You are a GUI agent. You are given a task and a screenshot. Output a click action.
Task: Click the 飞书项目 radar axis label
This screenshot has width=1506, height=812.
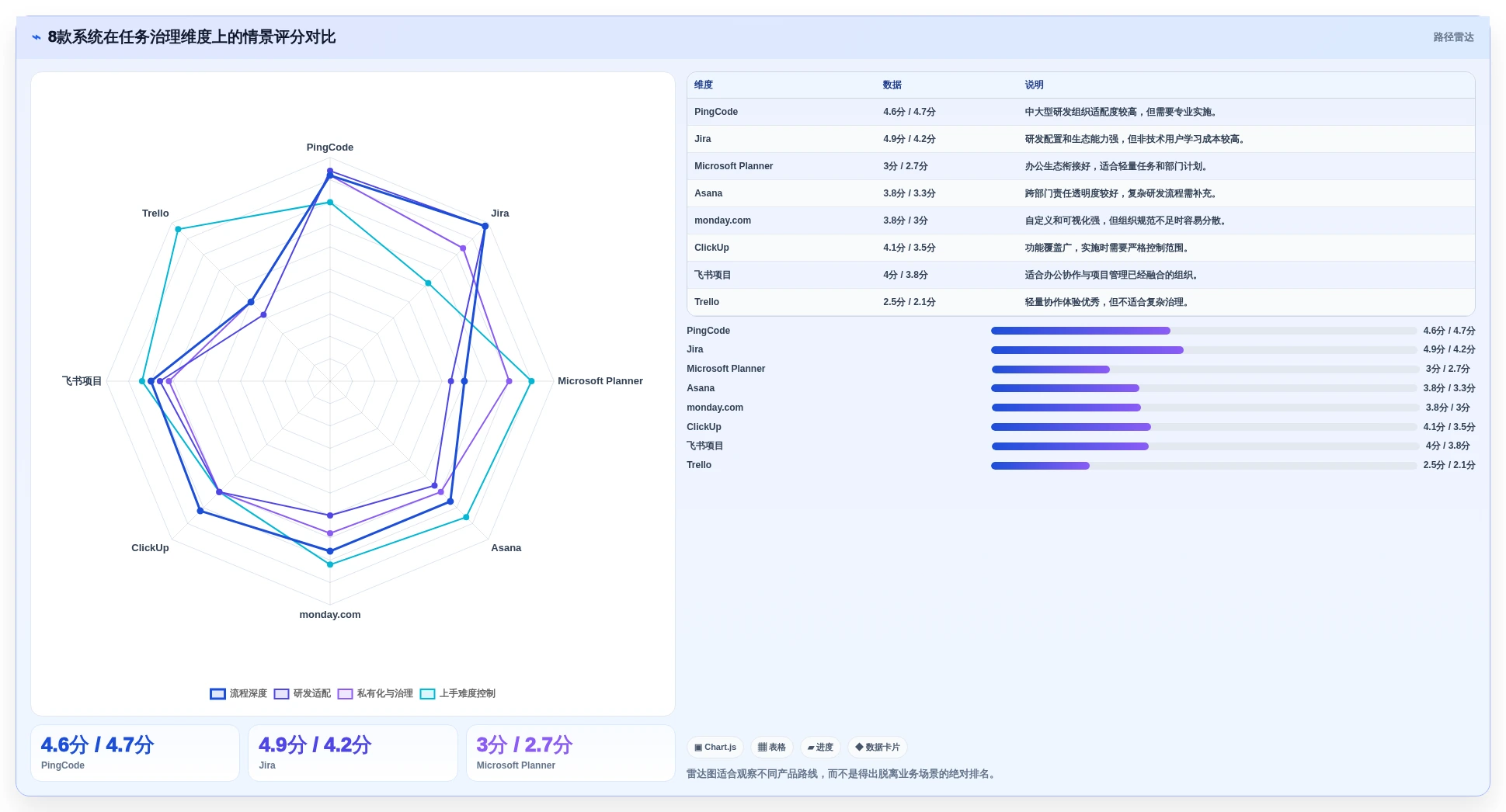click(x=82, y=381)
